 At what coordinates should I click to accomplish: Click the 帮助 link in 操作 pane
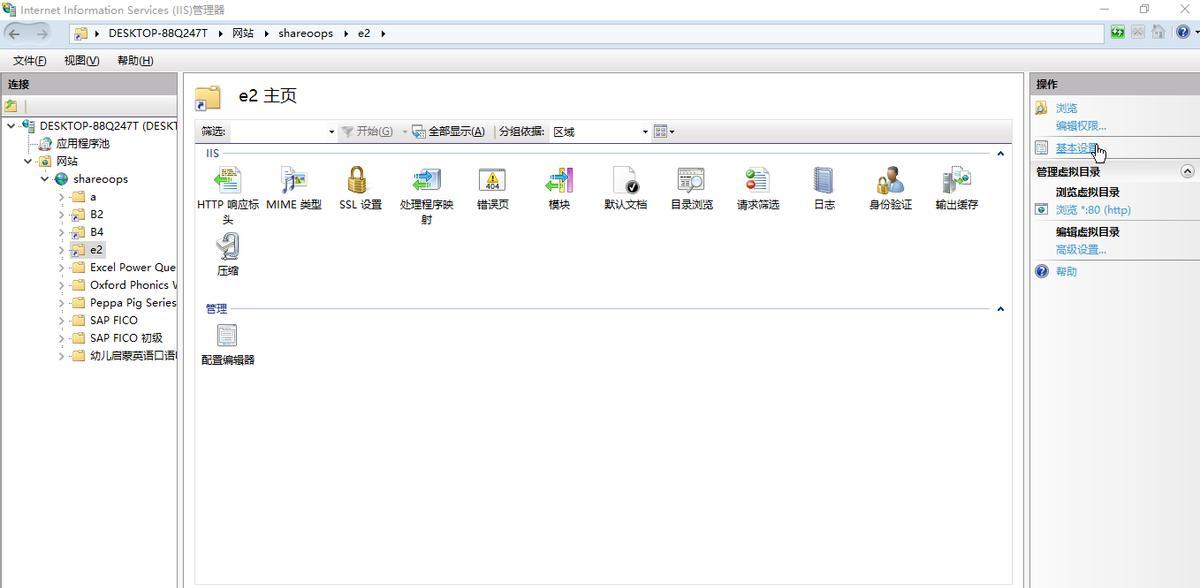[x=1067, y=272]
